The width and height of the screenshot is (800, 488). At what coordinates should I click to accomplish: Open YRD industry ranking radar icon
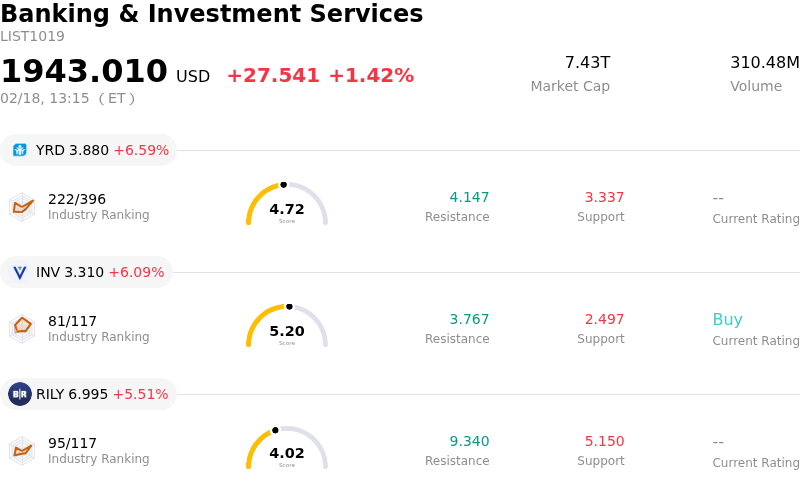tap(22, 206)
